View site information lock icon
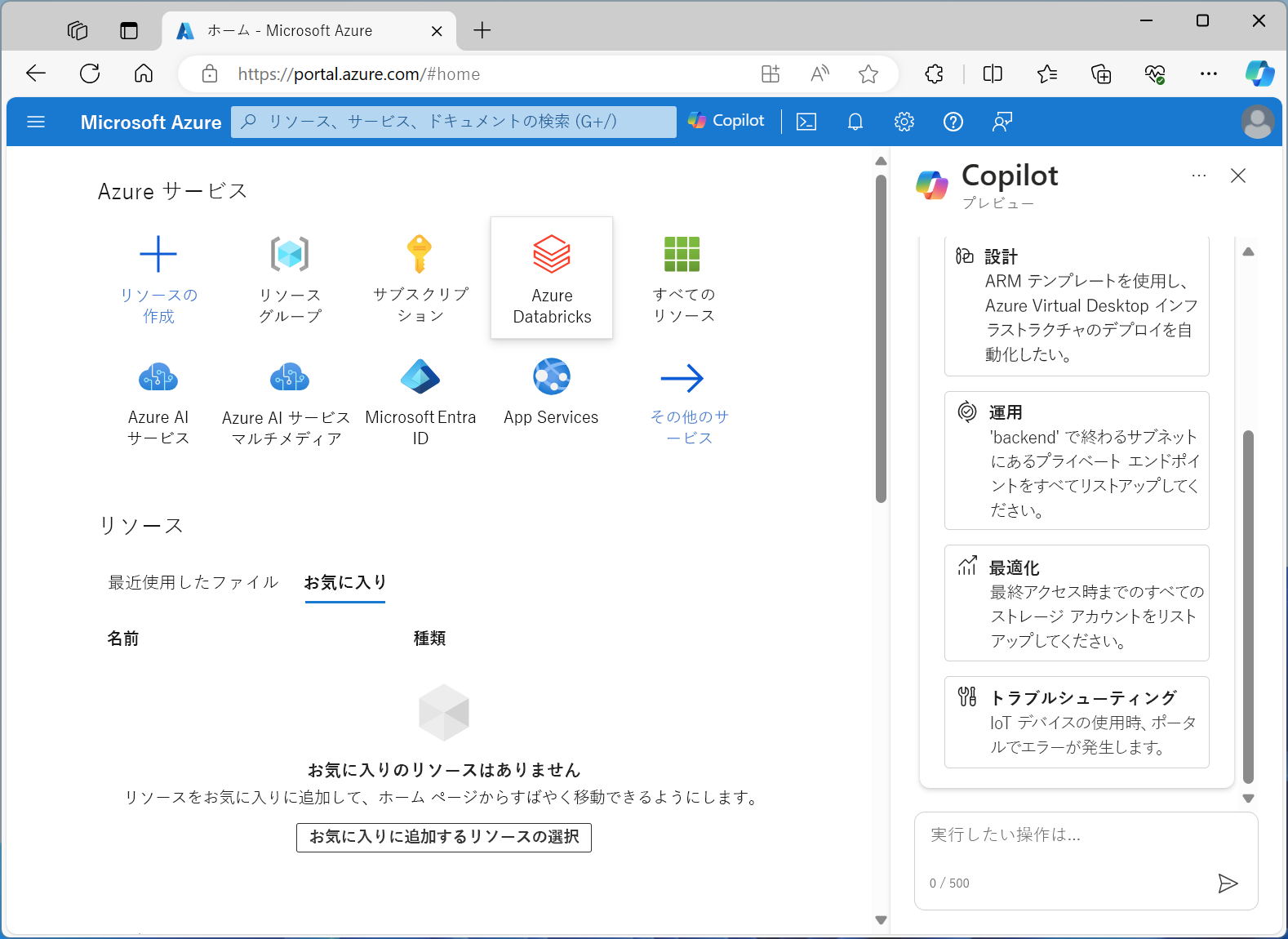The height and width of the screenshot is (939, 1288). 210,74
